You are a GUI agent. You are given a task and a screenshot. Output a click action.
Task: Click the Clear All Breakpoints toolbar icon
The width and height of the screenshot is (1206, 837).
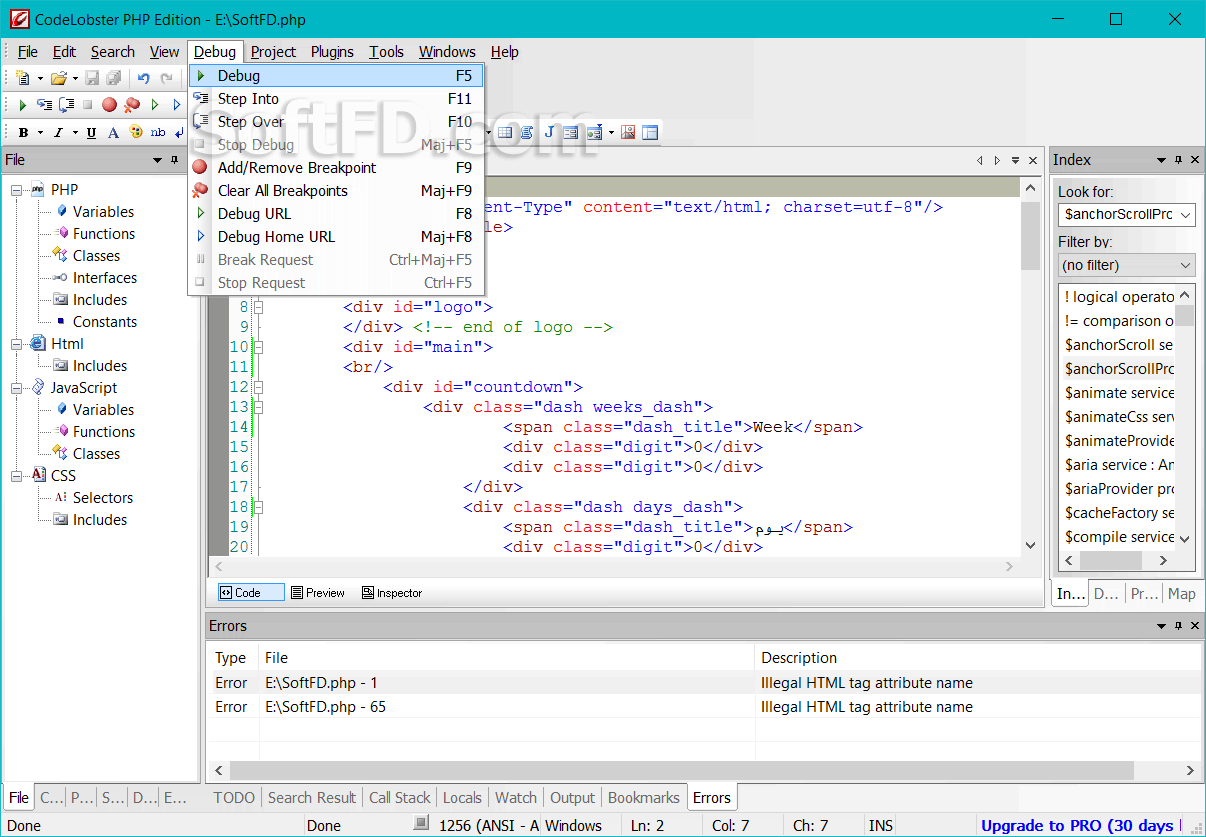pyautogui.click(x=131, y=104)
